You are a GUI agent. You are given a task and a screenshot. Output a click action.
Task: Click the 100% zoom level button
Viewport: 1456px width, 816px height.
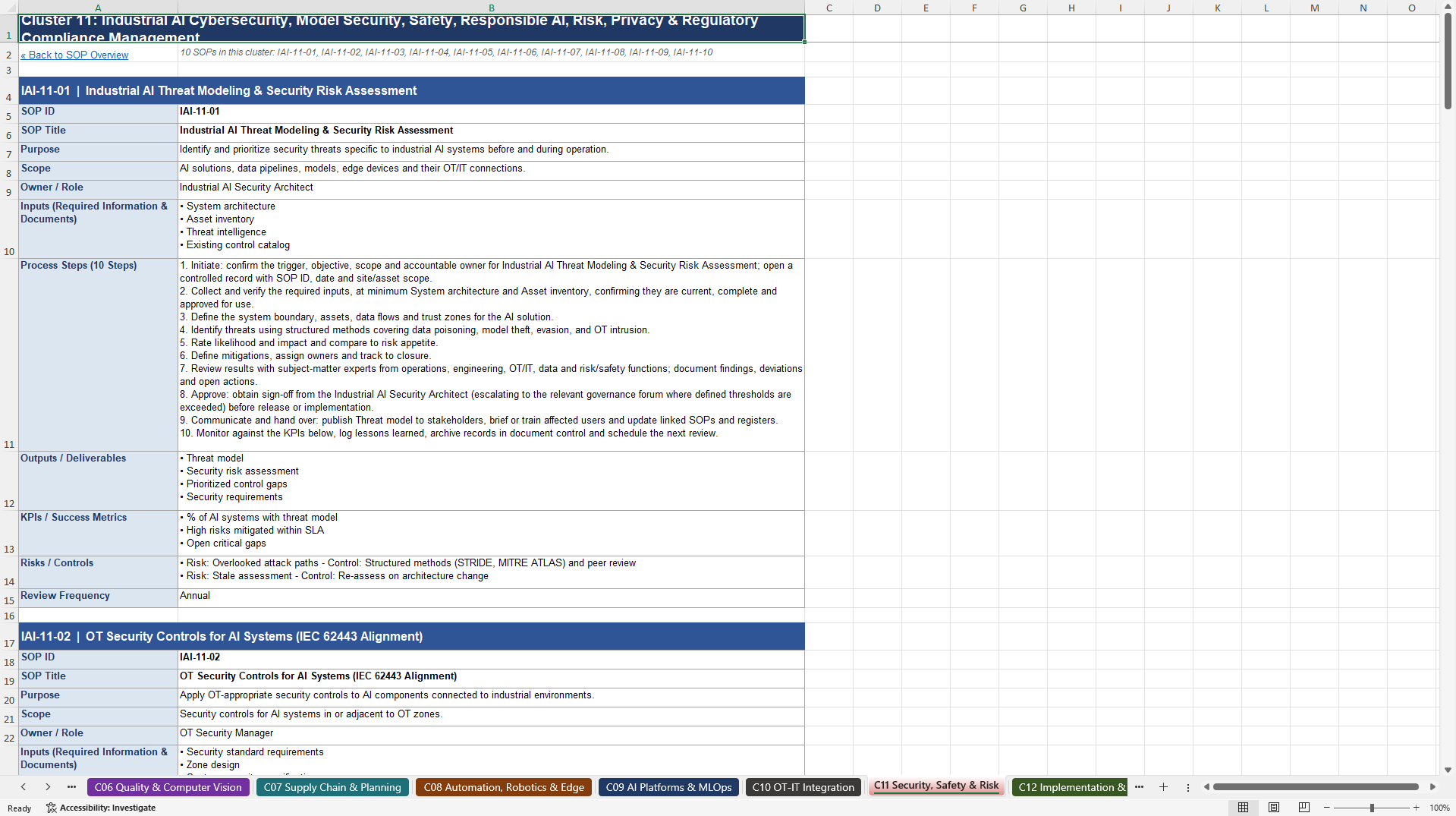click(x=1439, y=808)
